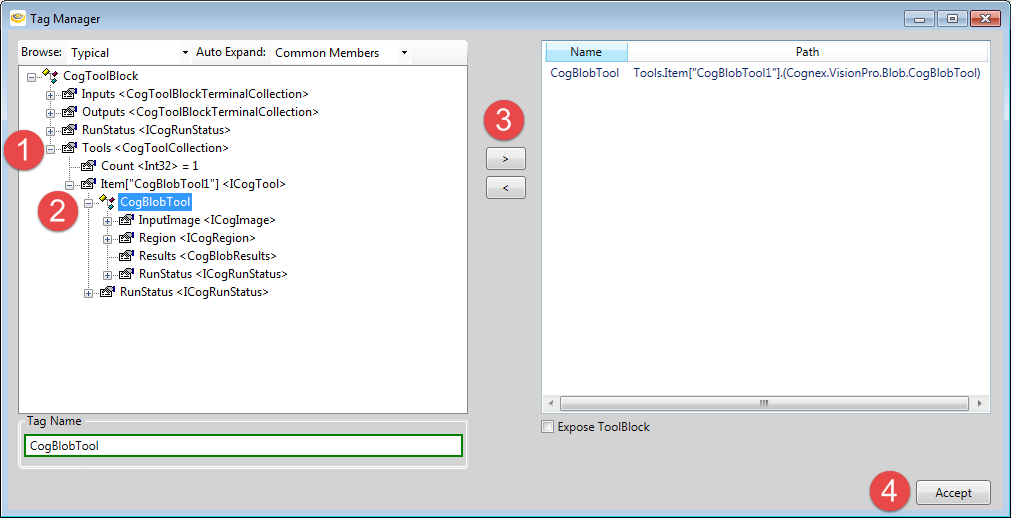
Task: Open the Auto Expand dropdown
Action: [x=341, y=52]
